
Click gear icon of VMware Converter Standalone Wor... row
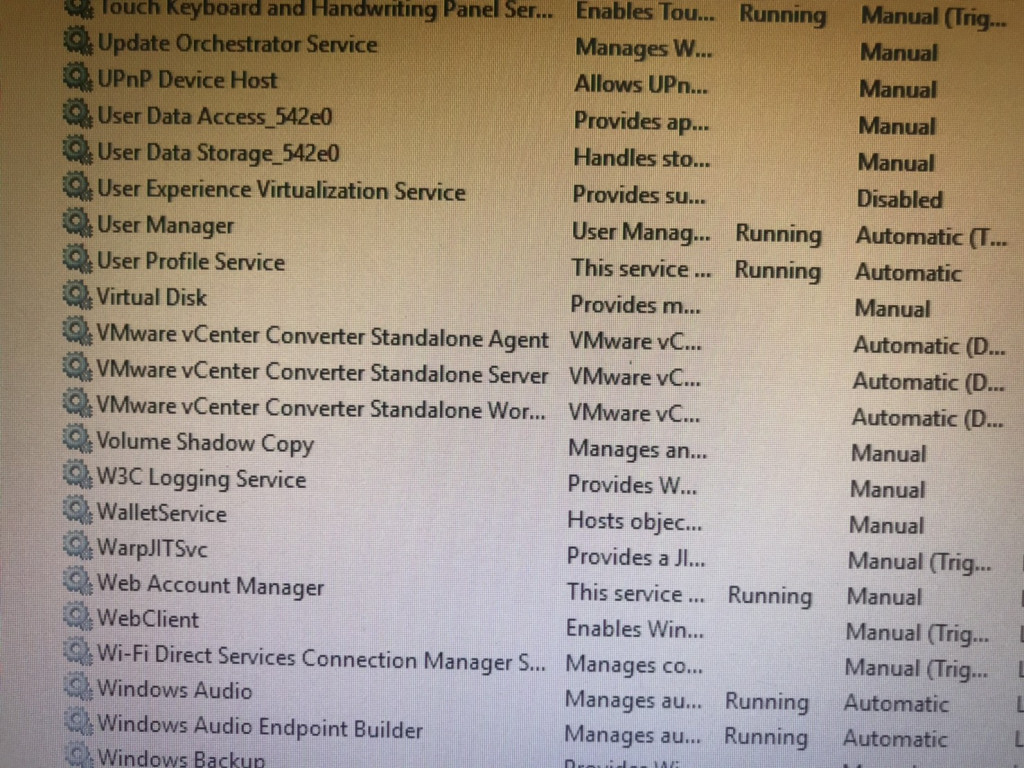(x=77, y=402)
